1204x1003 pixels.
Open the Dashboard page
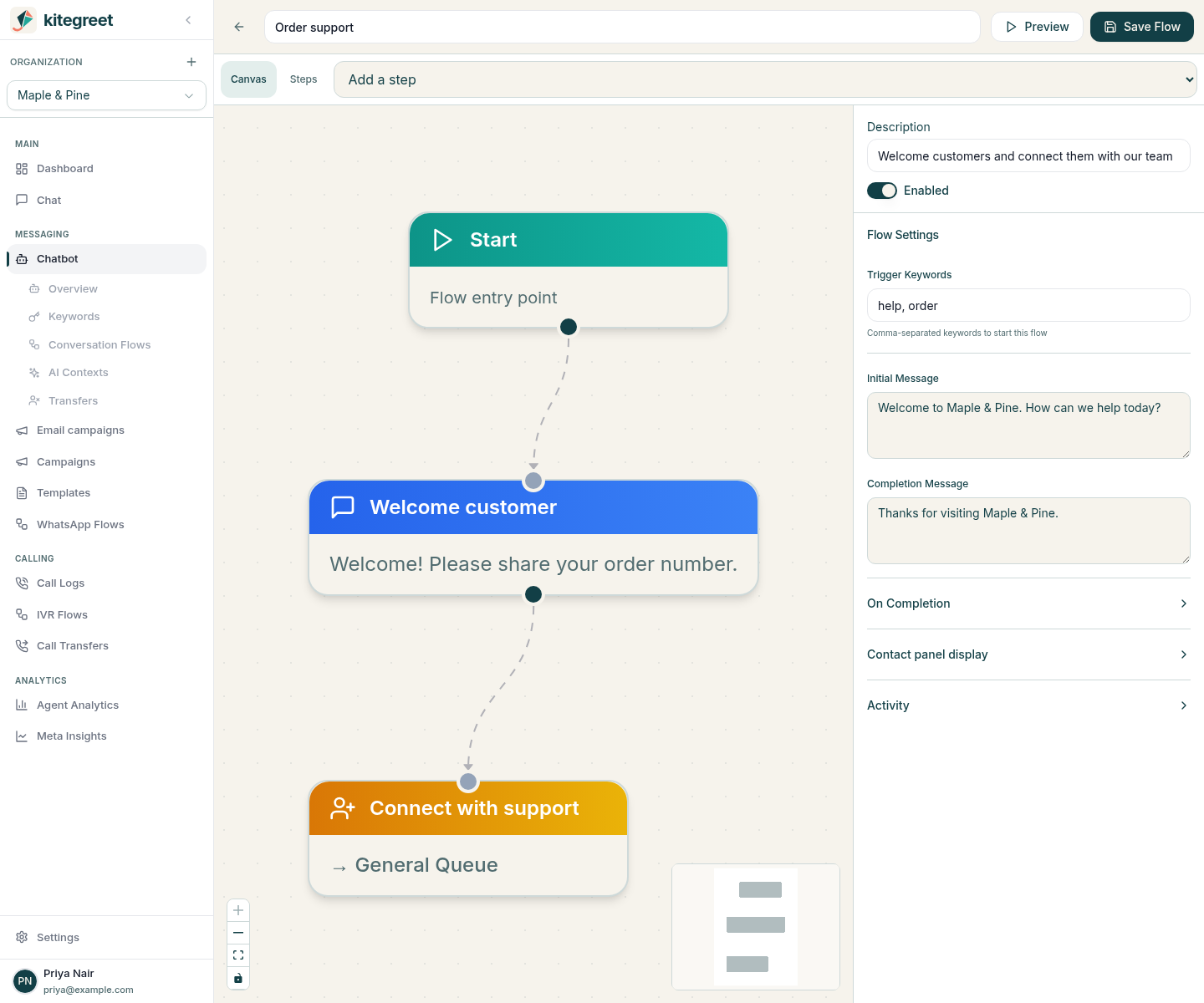click(x=106, y=169)
